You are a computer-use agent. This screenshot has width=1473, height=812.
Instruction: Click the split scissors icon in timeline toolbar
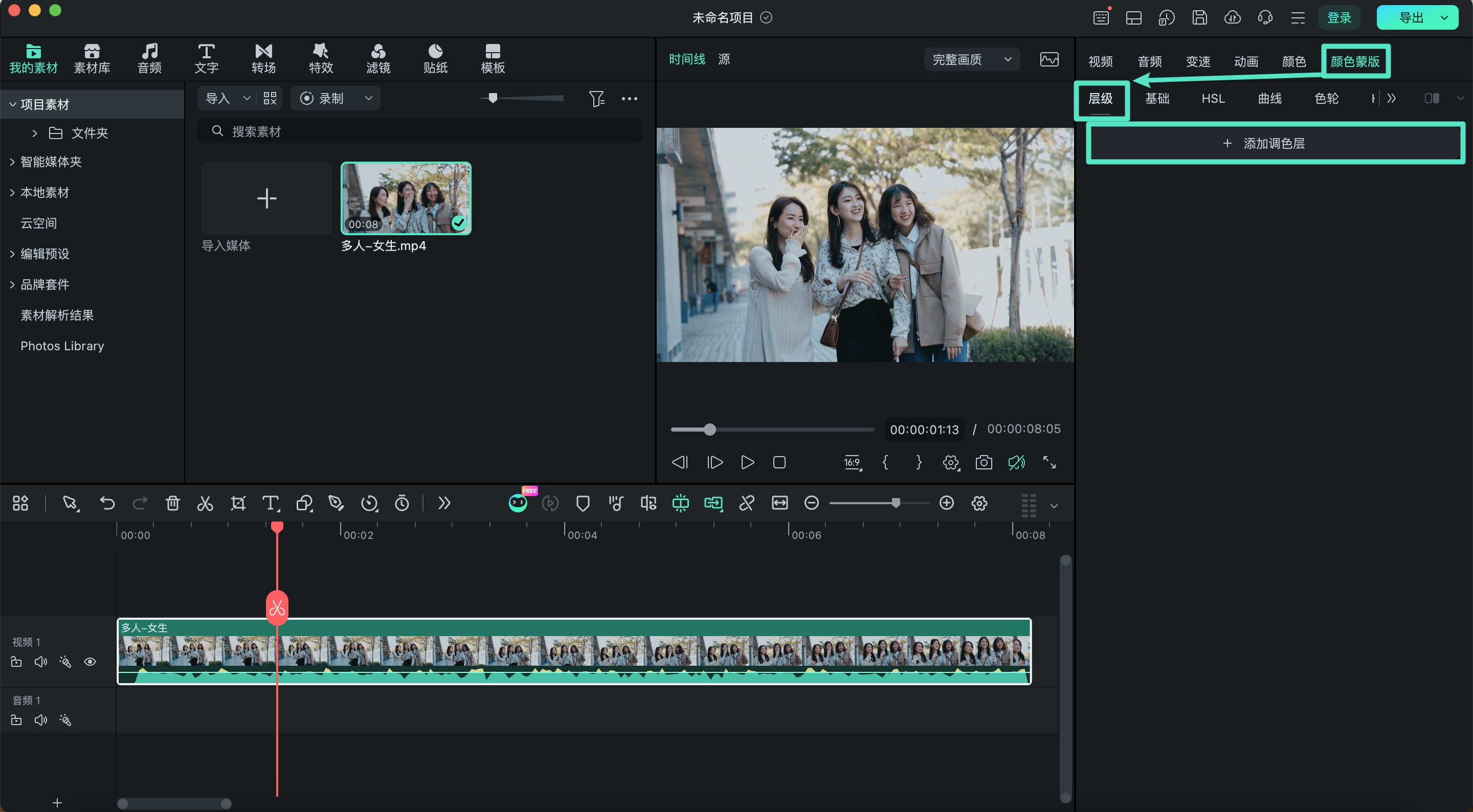[x=205, y=503]
